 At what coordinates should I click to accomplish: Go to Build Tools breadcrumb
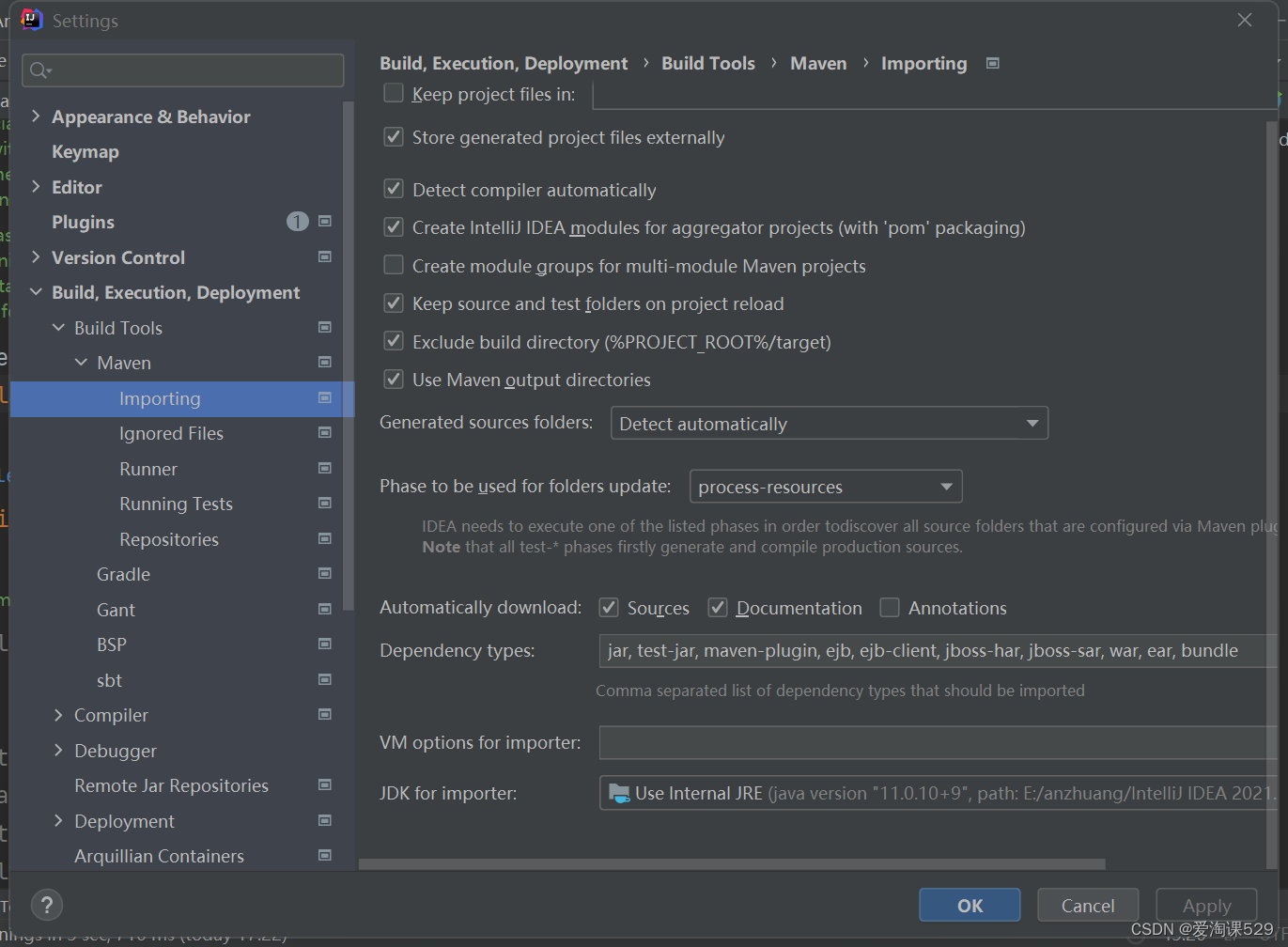(x=708, y=63)
